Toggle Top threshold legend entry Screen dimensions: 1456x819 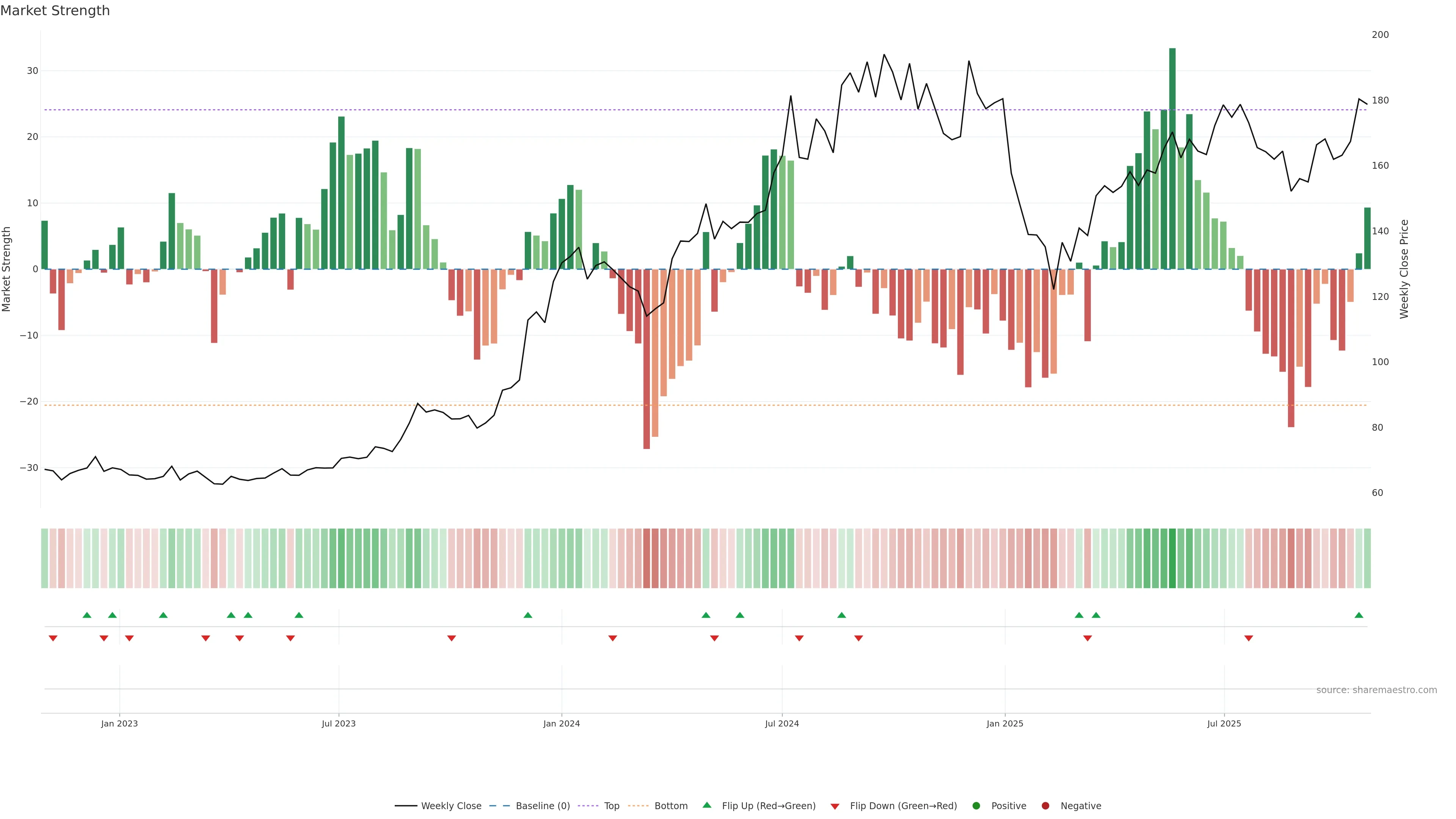[x=611, y=805]
